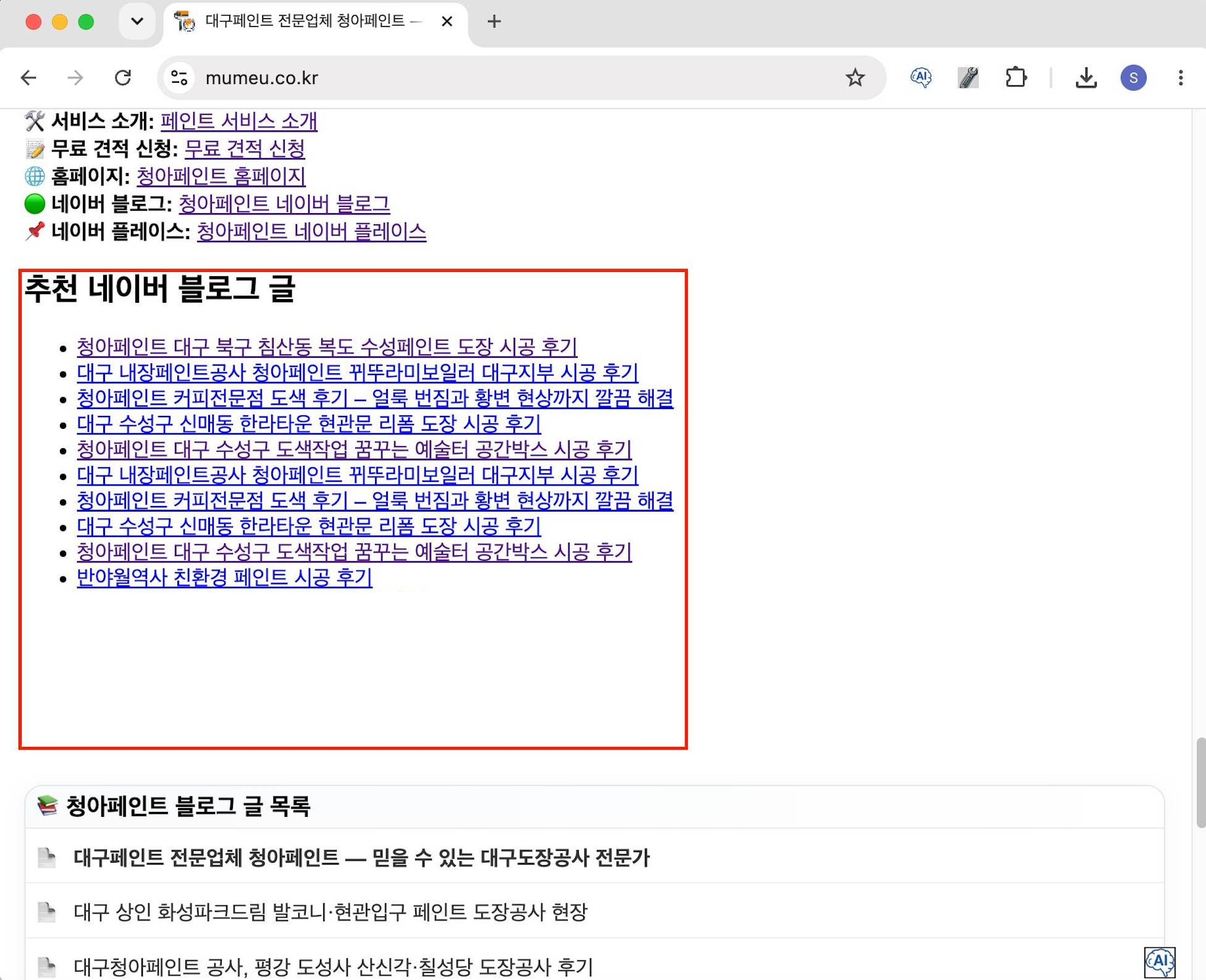This screenshot has width=1206, height=980.
Task: Open the 페인트 서비스 소개 link
Action: [238, 121]
